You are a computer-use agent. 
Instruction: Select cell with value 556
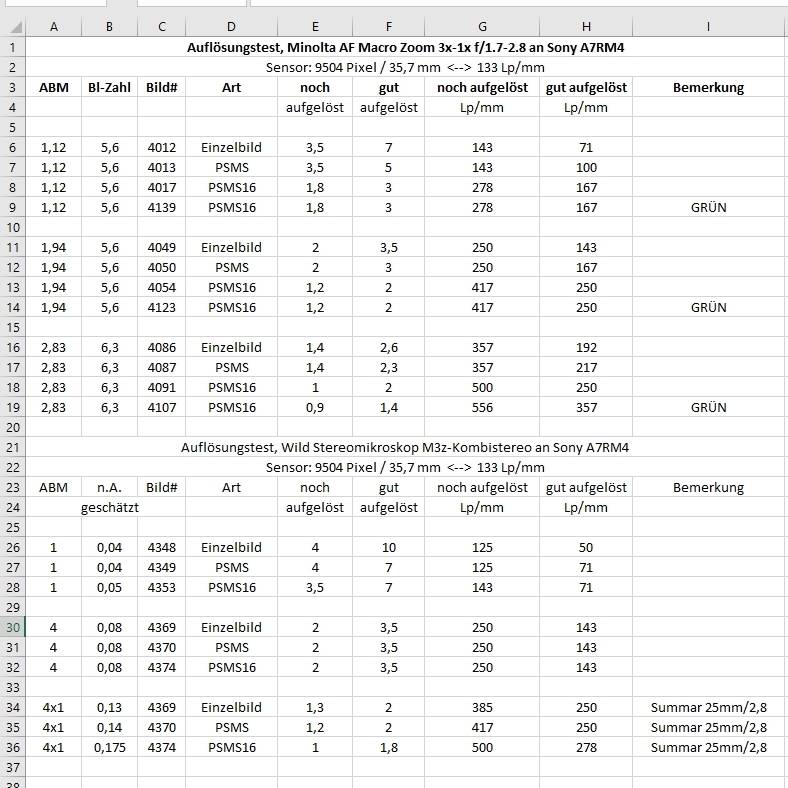click(482, 407)
